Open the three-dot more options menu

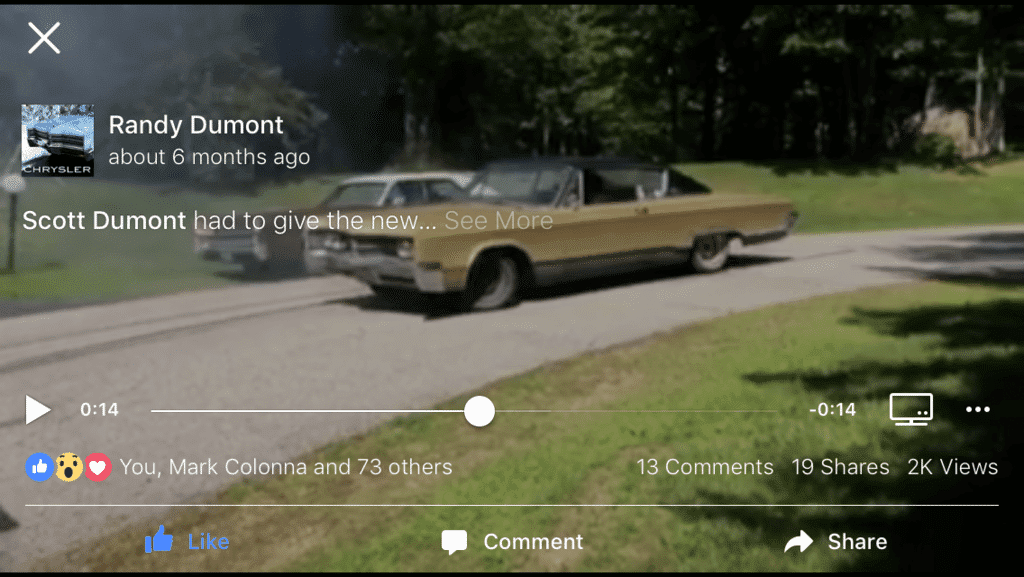[978, 409]
